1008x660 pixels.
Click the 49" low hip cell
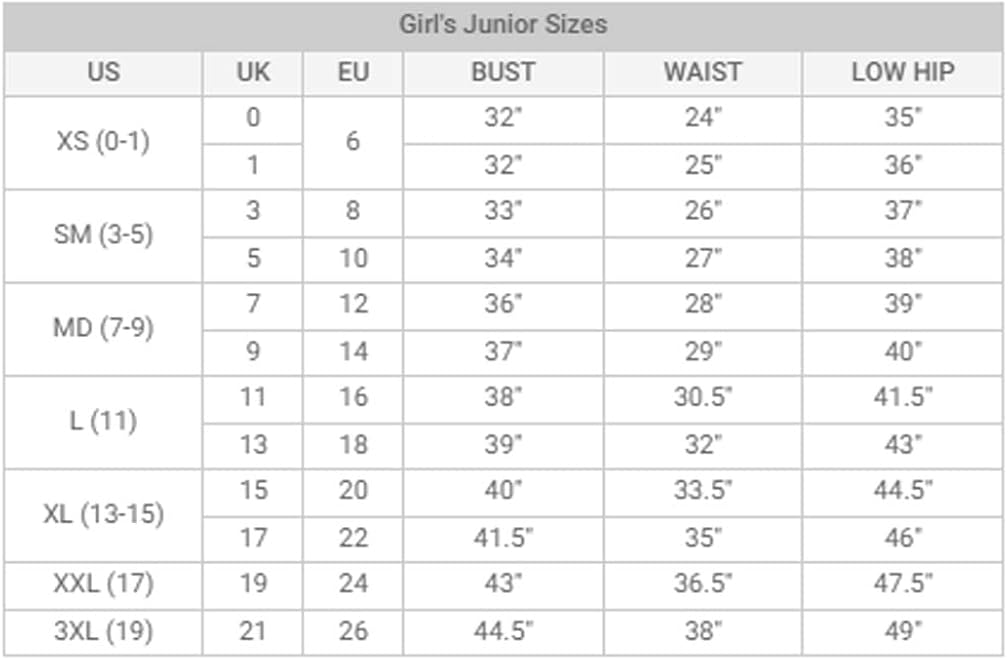(x=903, y=631)
